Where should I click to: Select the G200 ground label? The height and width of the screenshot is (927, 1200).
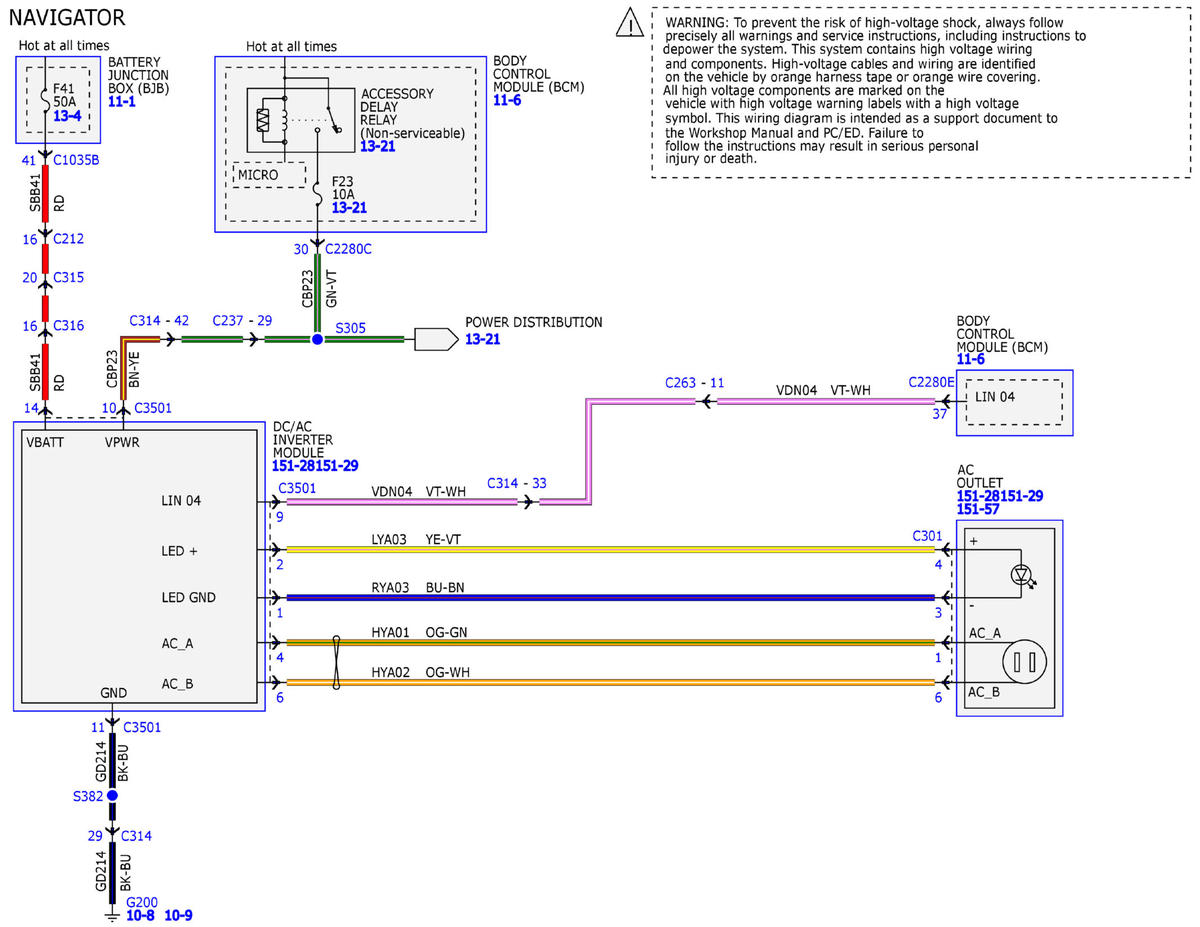point(142,901)
